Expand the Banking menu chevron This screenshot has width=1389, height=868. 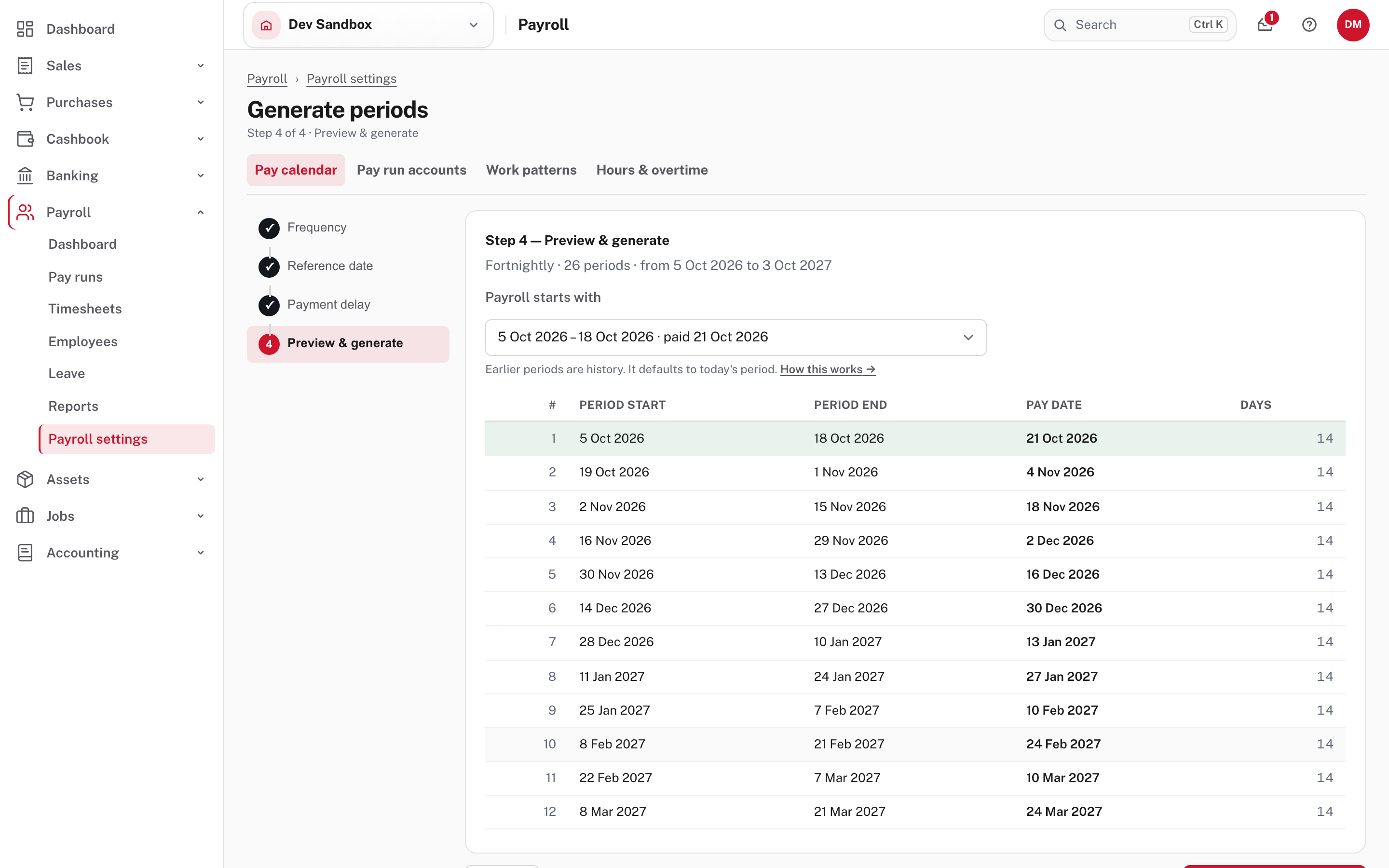(200, 176)
